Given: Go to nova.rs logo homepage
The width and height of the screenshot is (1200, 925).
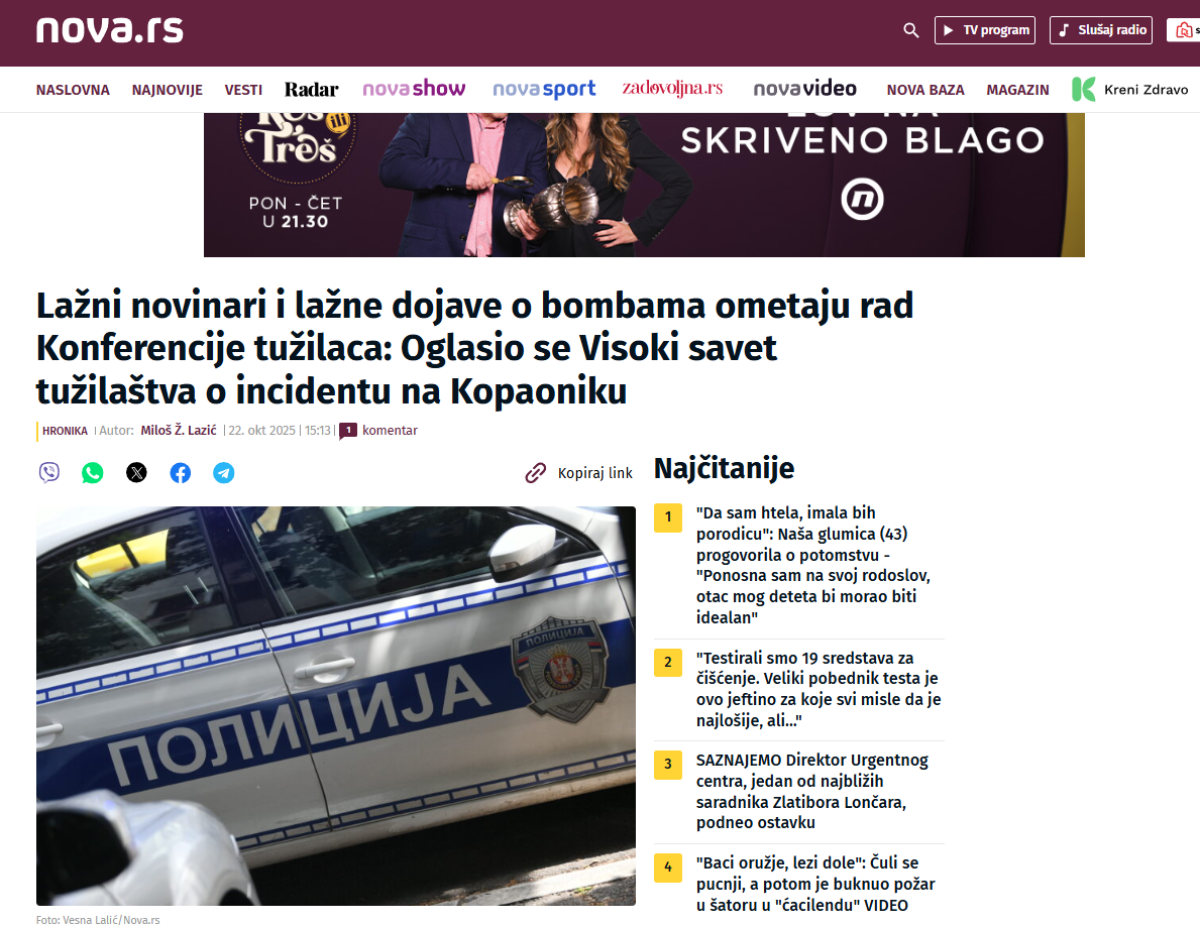Looking at the screenshot, I should tap(110, 30).
